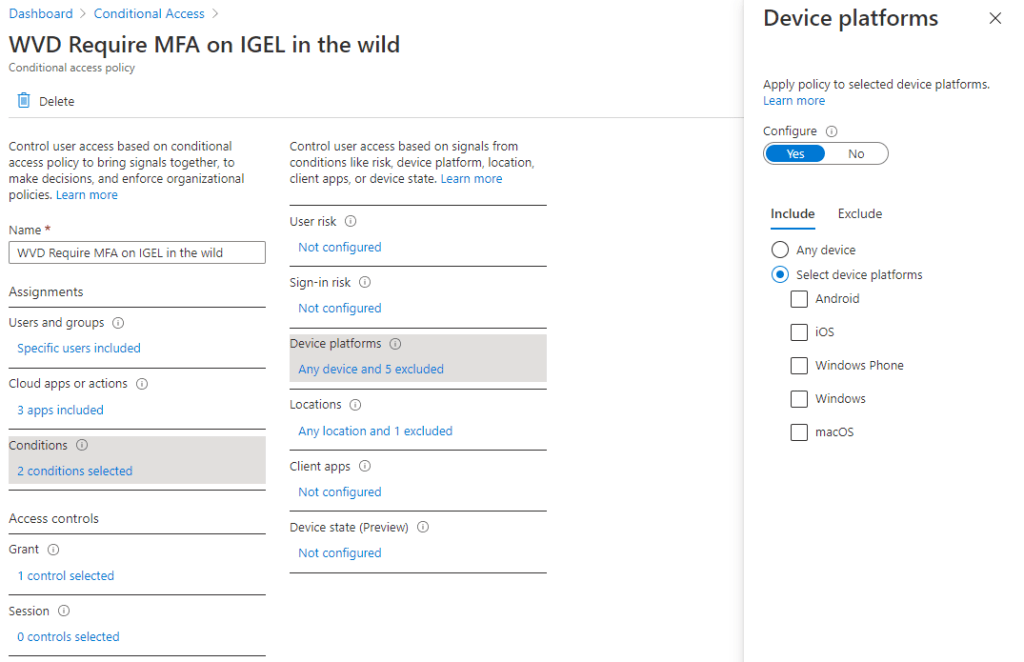Select the Any device radio button
Viewport: 1024px width, 662px height.
coord(780,250)
